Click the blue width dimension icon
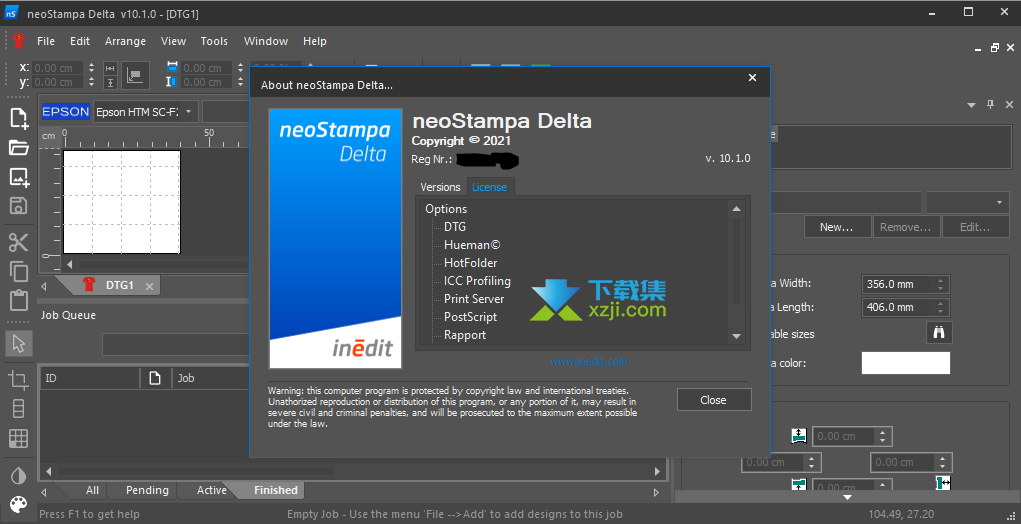1021x524 pixels. 172,67
